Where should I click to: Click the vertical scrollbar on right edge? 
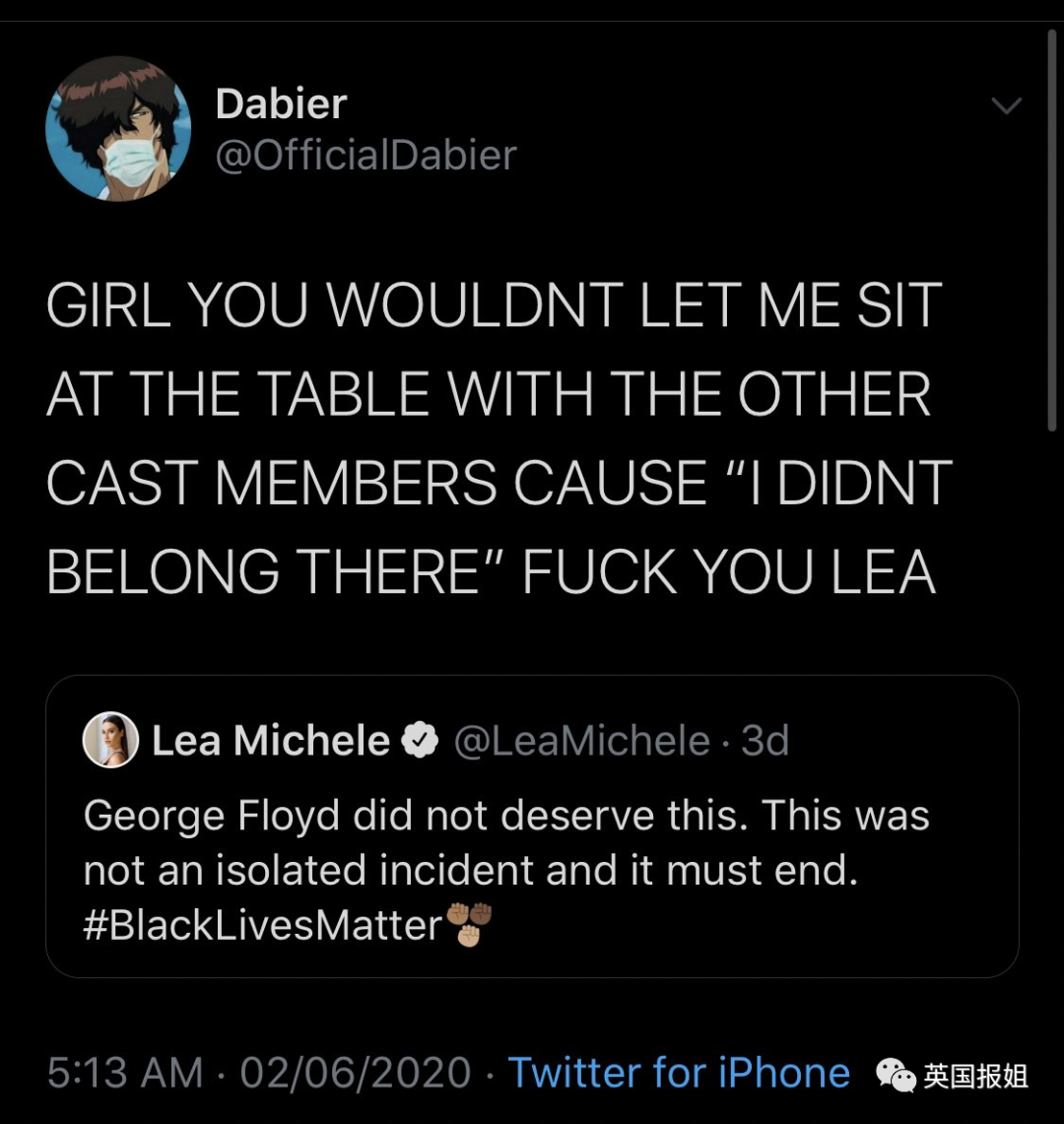tap(1052, 230)
